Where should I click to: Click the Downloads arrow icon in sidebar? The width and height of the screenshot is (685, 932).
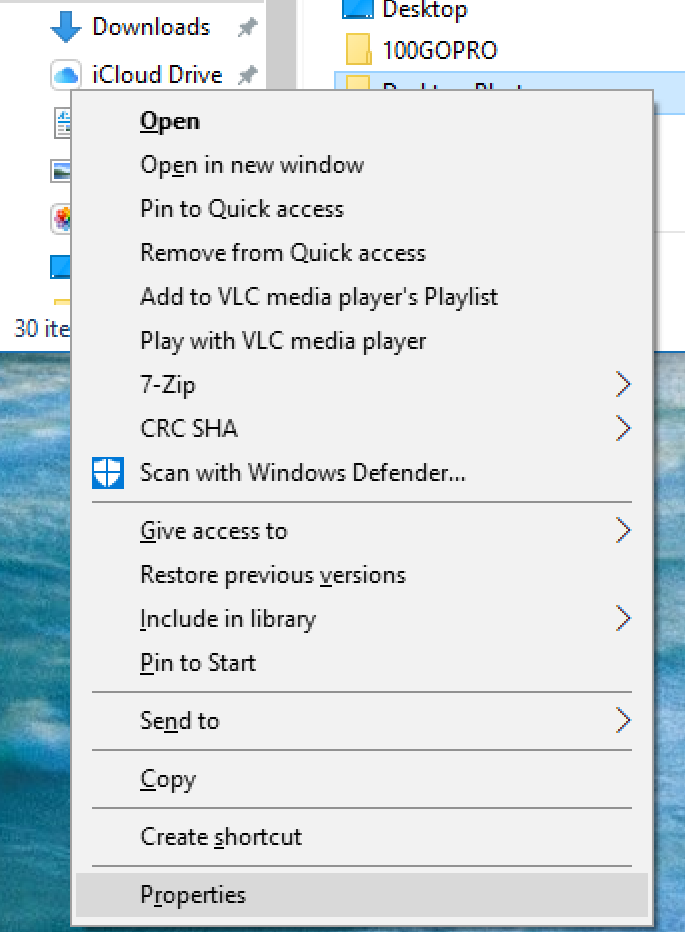tap(65, 27)
